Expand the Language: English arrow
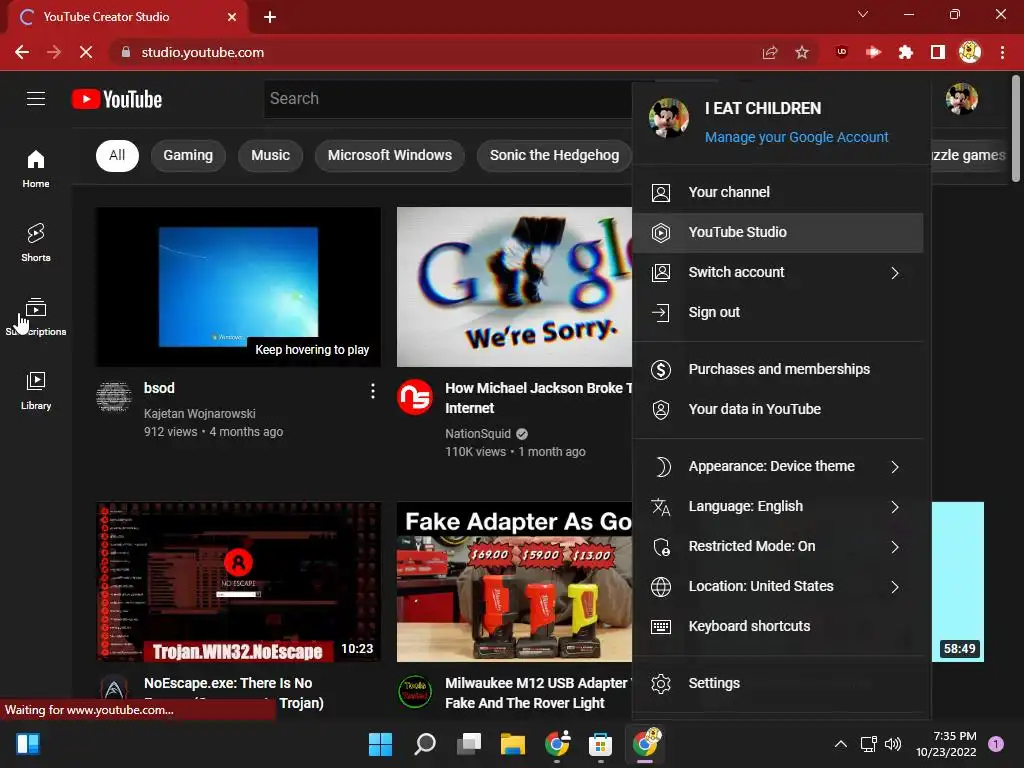The height and width of the screenshot is (768, 1024). [x=895, y=507]
